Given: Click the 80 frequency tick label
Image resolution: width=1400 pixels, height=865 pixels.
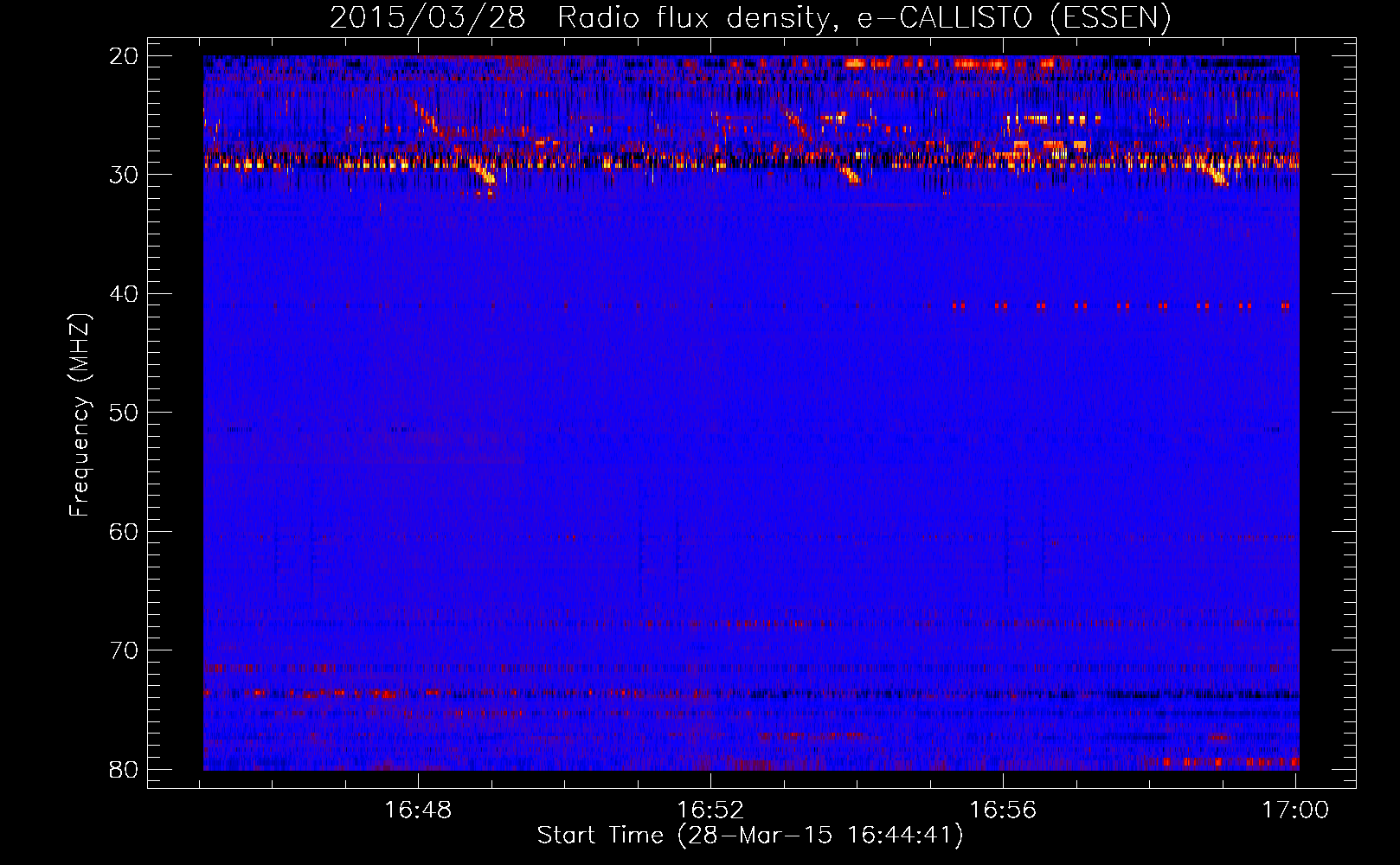Looking at the screenshot, I should tap(124, 770).
